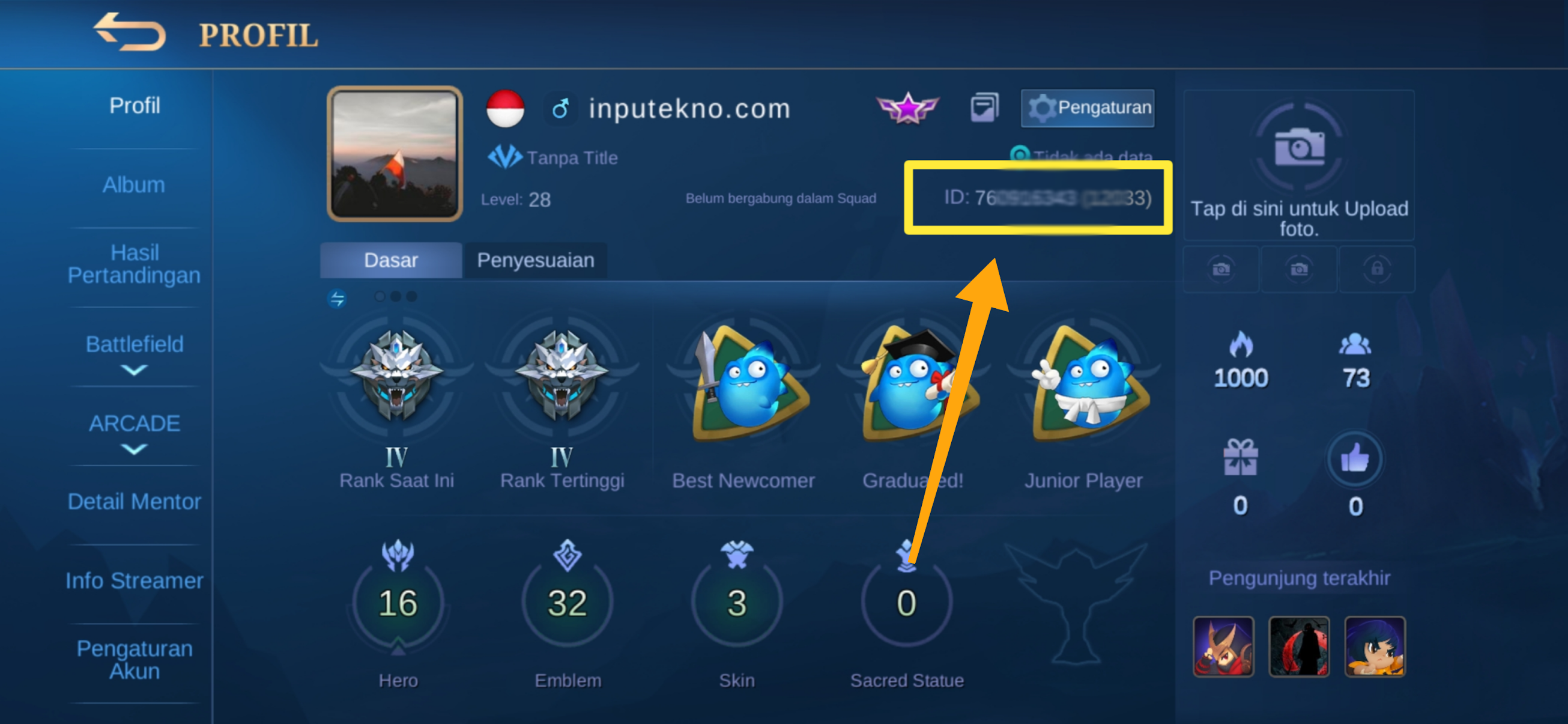Open the gift box icon
The image size is (1568, 724).
tap(1240, 457)
